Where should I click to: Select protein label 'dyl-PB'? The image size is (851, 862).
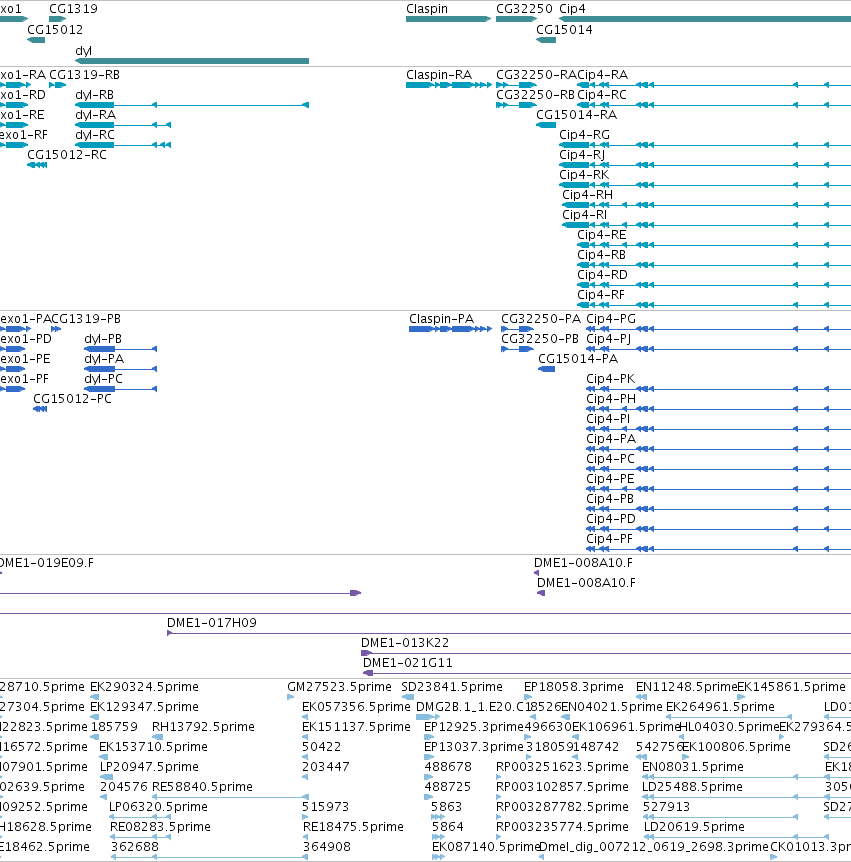pos(103,339)
